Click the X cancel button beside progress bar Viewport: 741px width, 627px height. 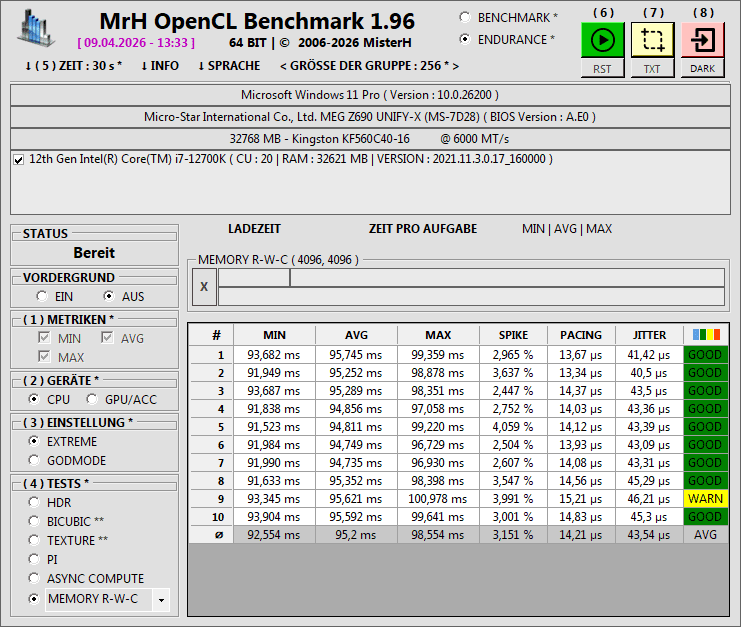coord(204,287)
